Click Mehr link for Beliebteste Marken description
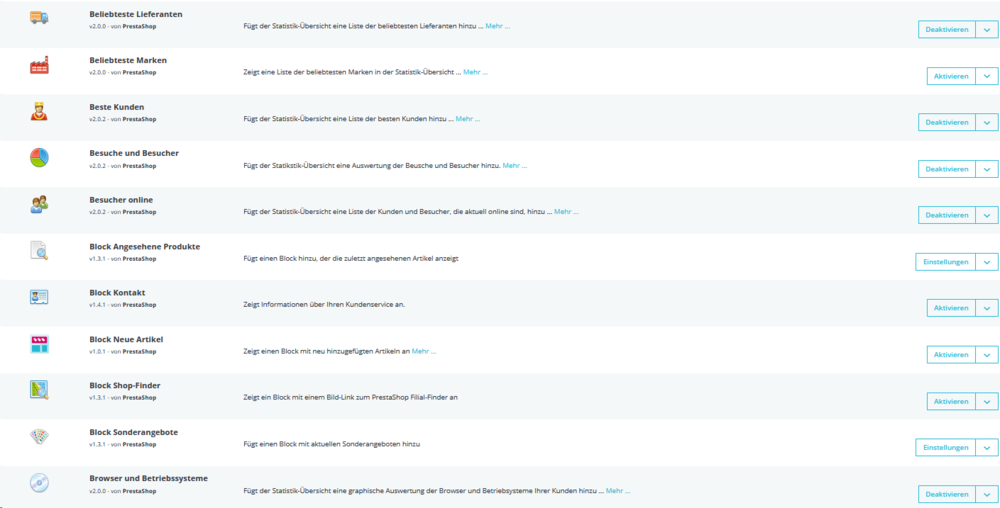The width and height of the screenshot is (1000, 508). point(475,72)
